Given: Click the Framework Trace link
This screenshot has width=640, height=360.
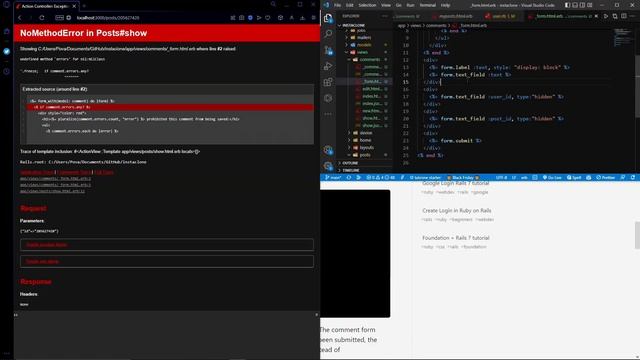Looking at the screenshot, I should (74, 172).
